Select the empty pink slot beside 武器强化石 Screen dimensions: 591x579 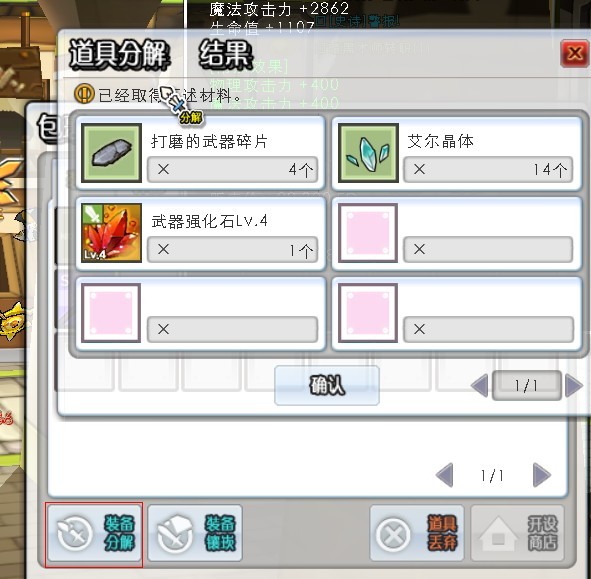point(368,233)
